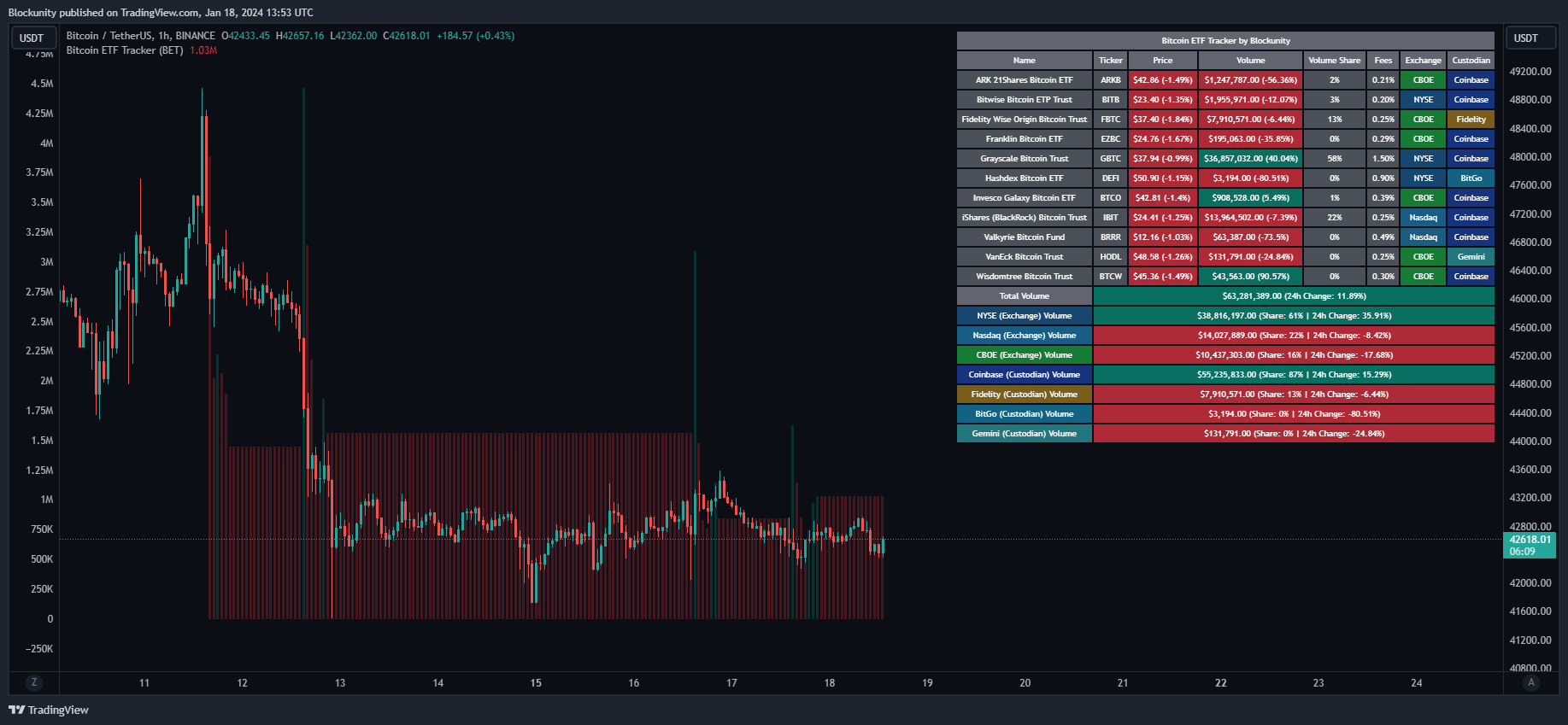
Task: Click the 58% volume share cell
Action: tap(1335, 159)
